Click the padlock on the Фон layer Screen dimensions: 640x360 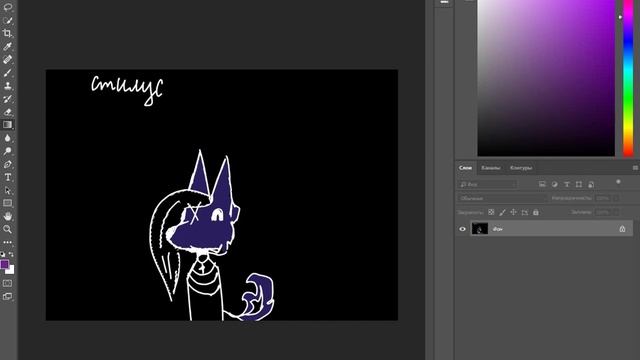pos(622,229)
